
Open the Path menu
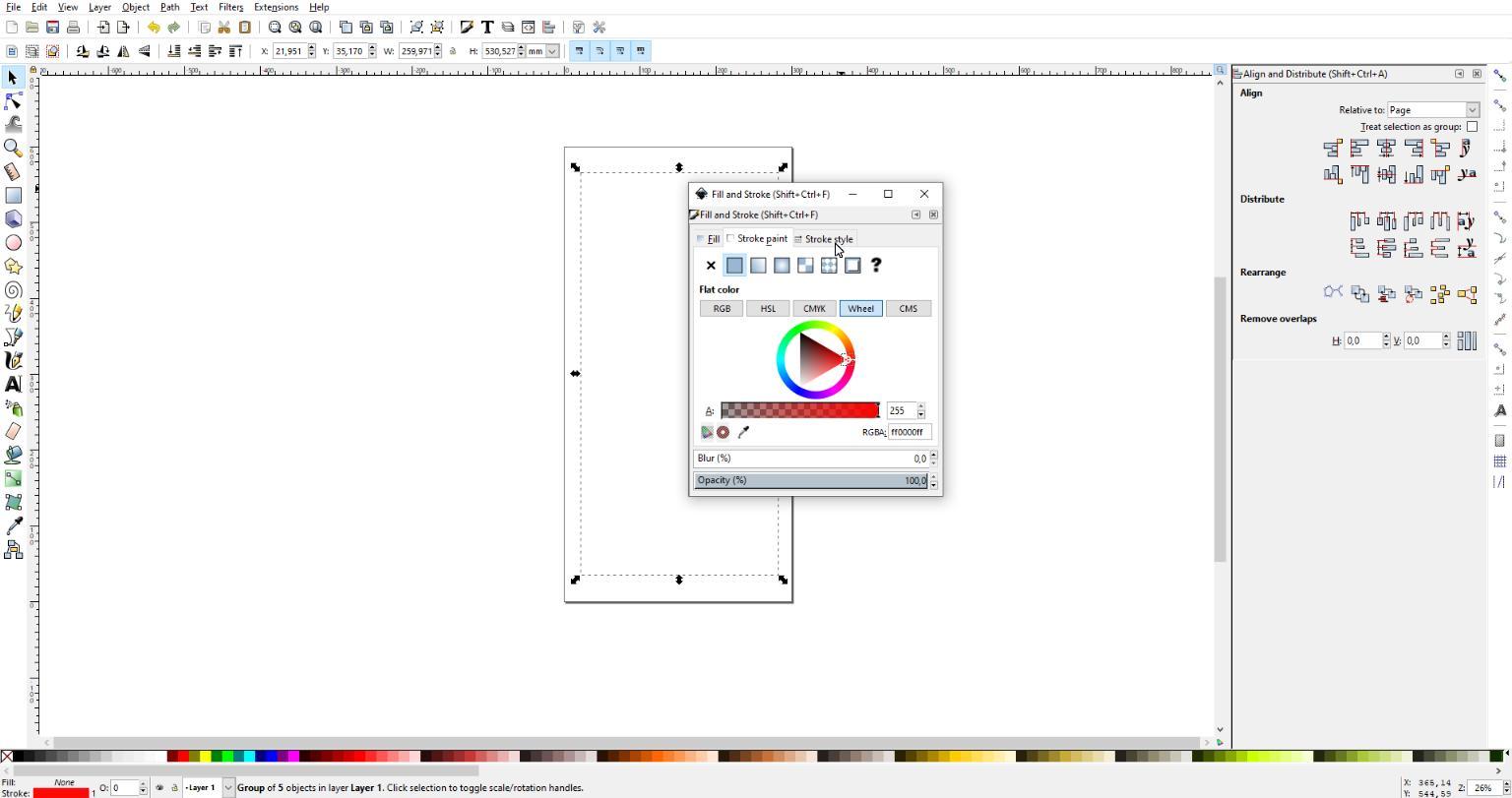click(169, 7)
